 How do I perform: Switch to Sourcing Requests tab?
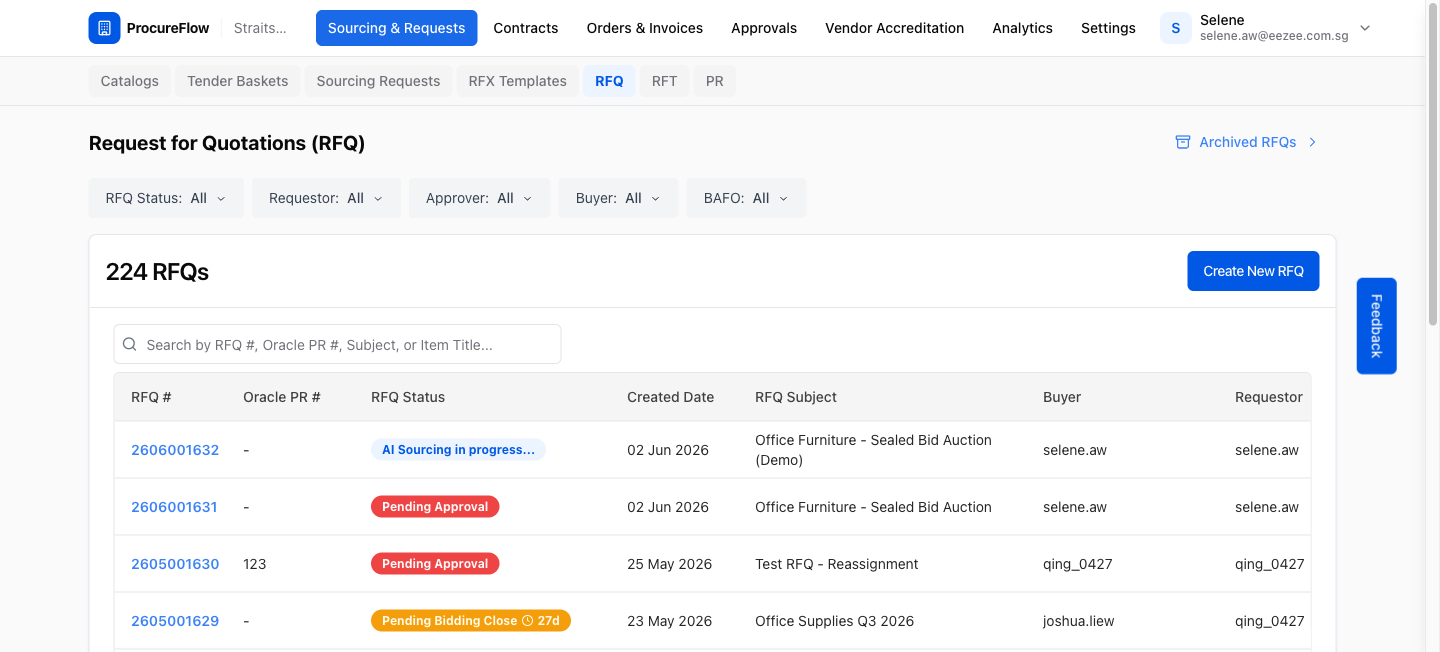378,81
